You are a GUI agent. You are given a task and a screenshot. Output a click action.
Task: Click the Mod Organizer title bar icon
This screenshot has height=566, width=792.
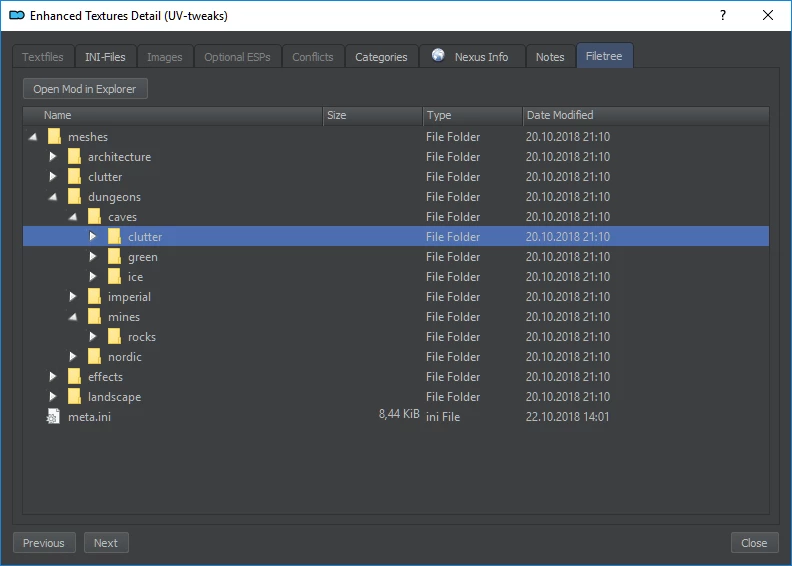pos(17,15)
